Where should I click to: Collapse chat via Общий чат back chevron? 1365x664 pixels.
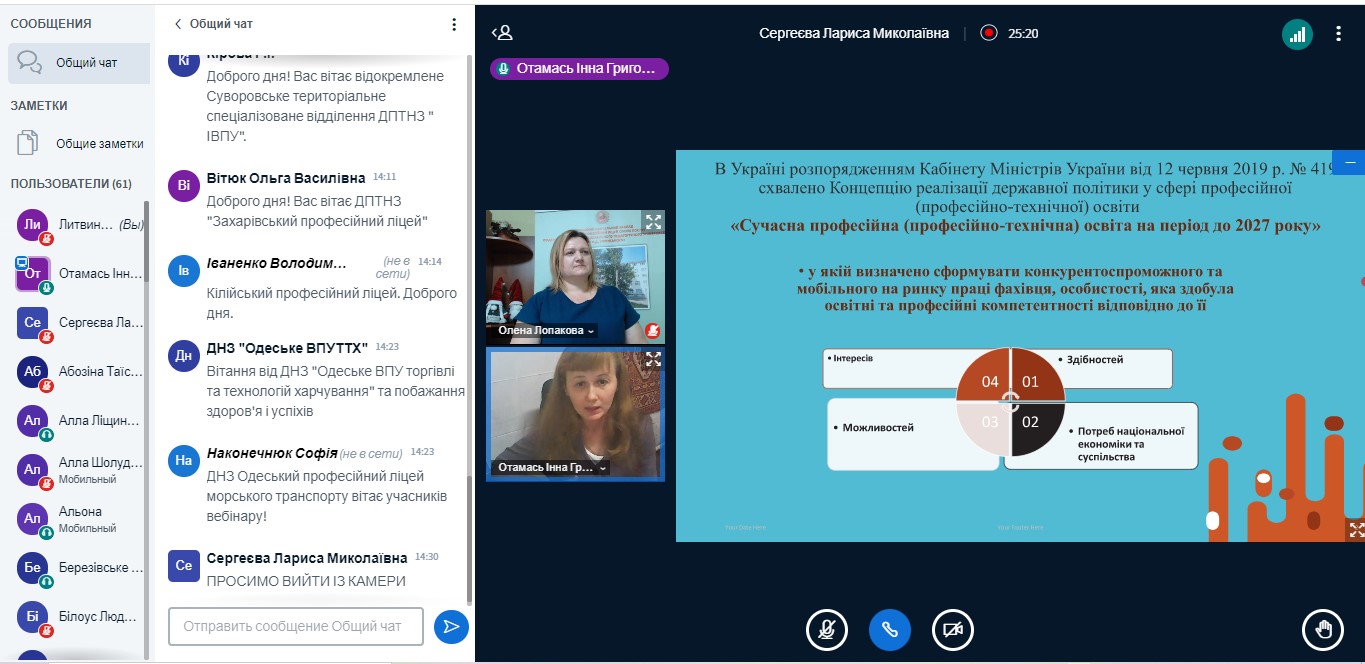[x=179, y=24]
